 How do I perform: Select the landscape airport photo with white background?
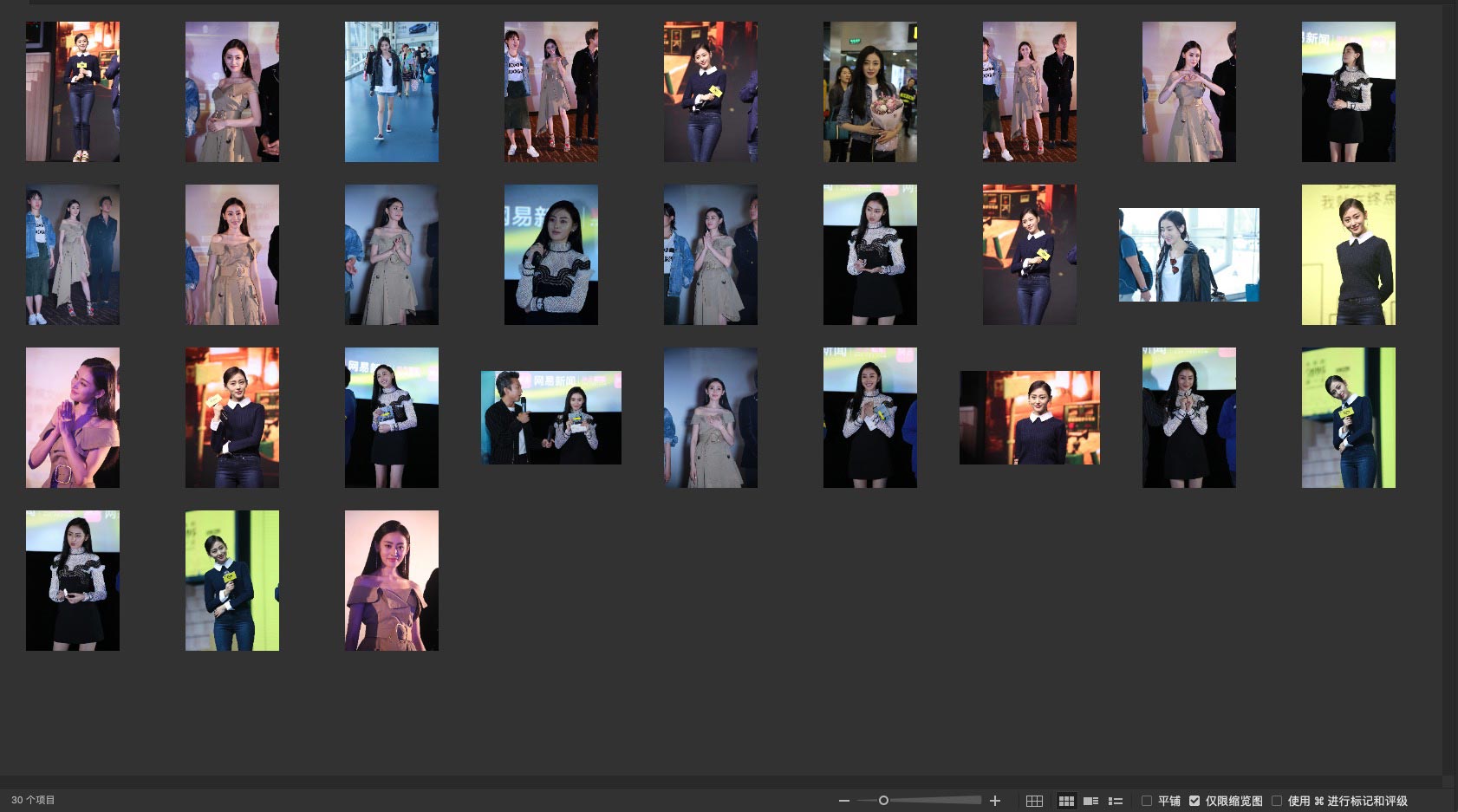click(1188, 255)
